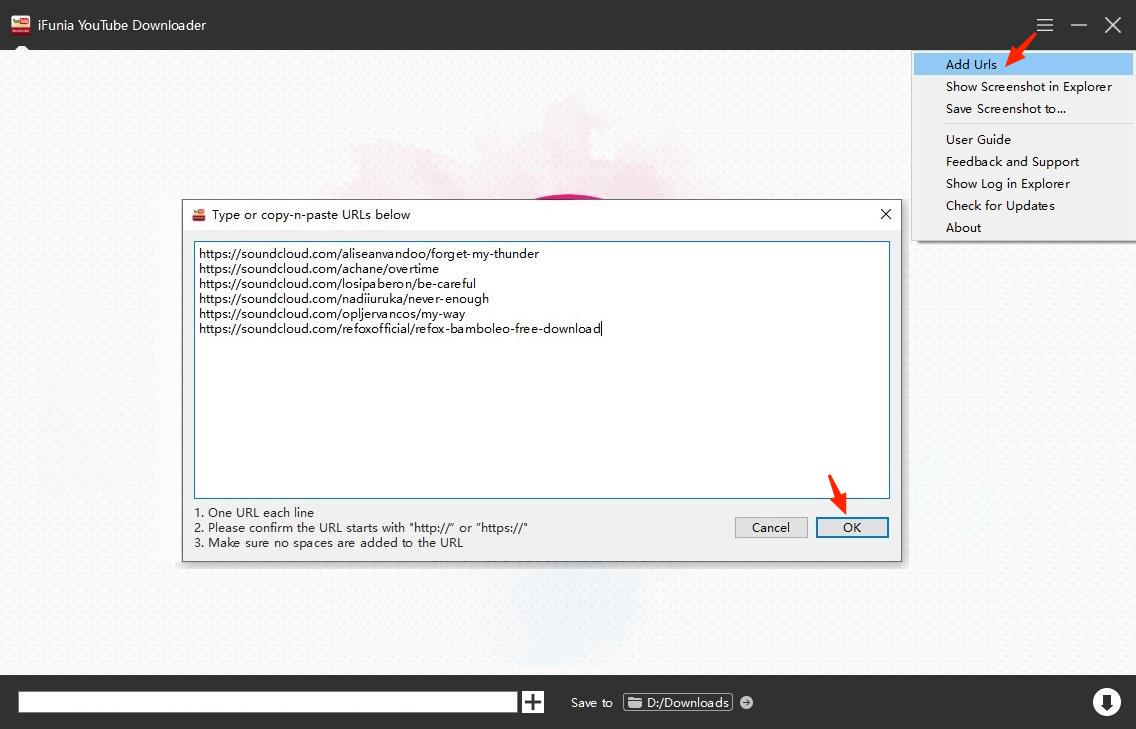Minimize the iFunia window
The image size is (1136, 729).
(x=1079, y=25)
